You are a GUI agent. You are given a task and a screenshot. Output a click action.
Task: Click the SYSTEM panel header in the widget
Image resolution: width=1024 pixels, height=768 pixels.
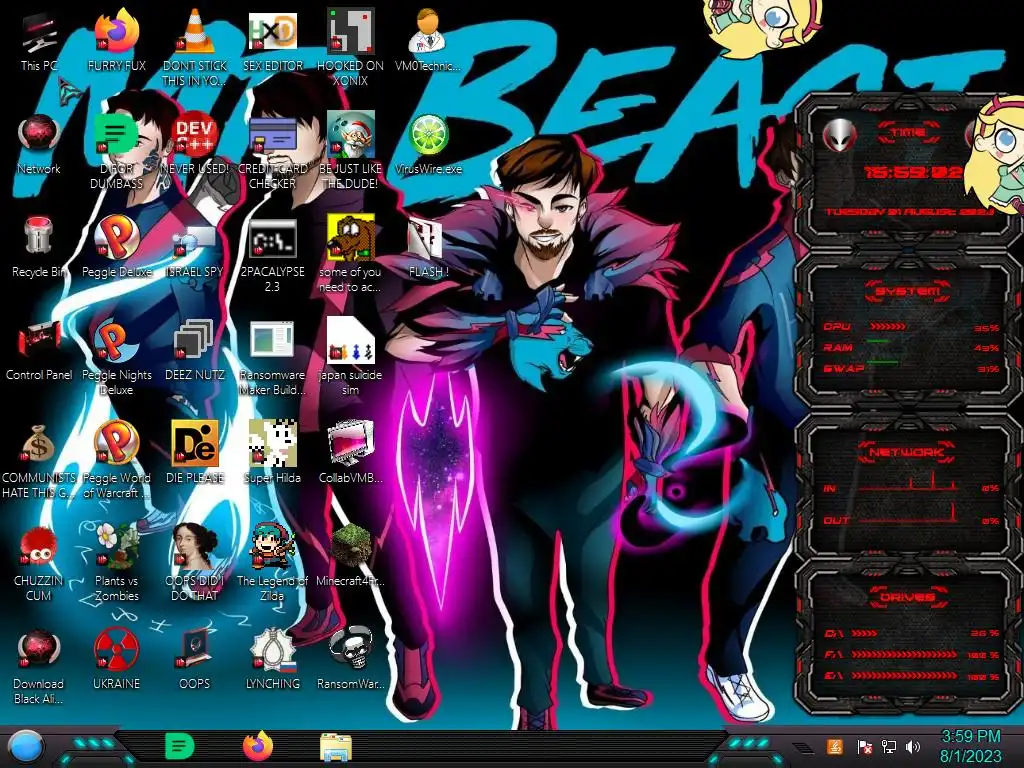point(908,291)
